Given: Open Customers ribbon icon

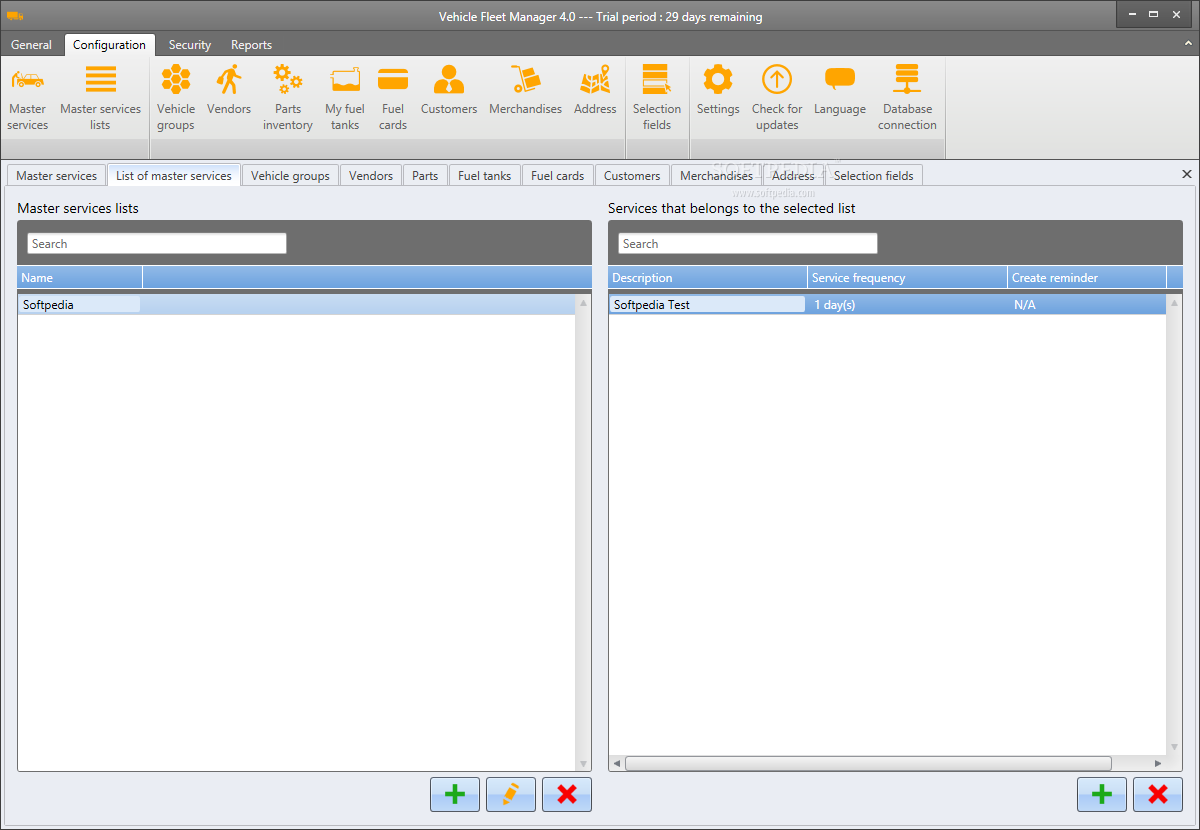Looking at the screenshot, I should (449, 90).
